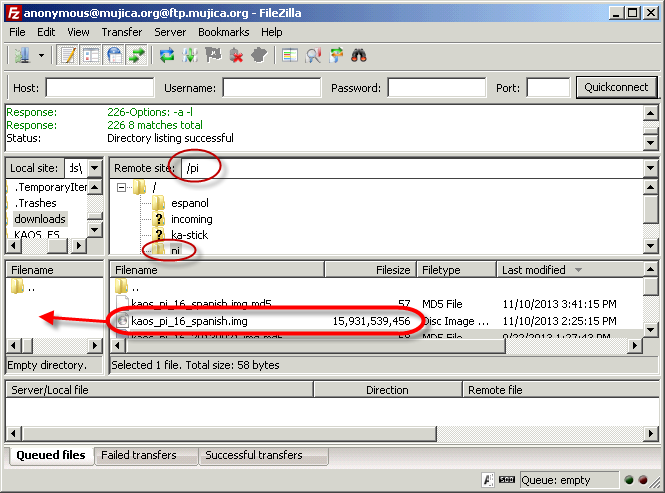This screenshot has width=665, height=493.
Task: Select the espanol remote folder
Action: click(x=190, y=203)
